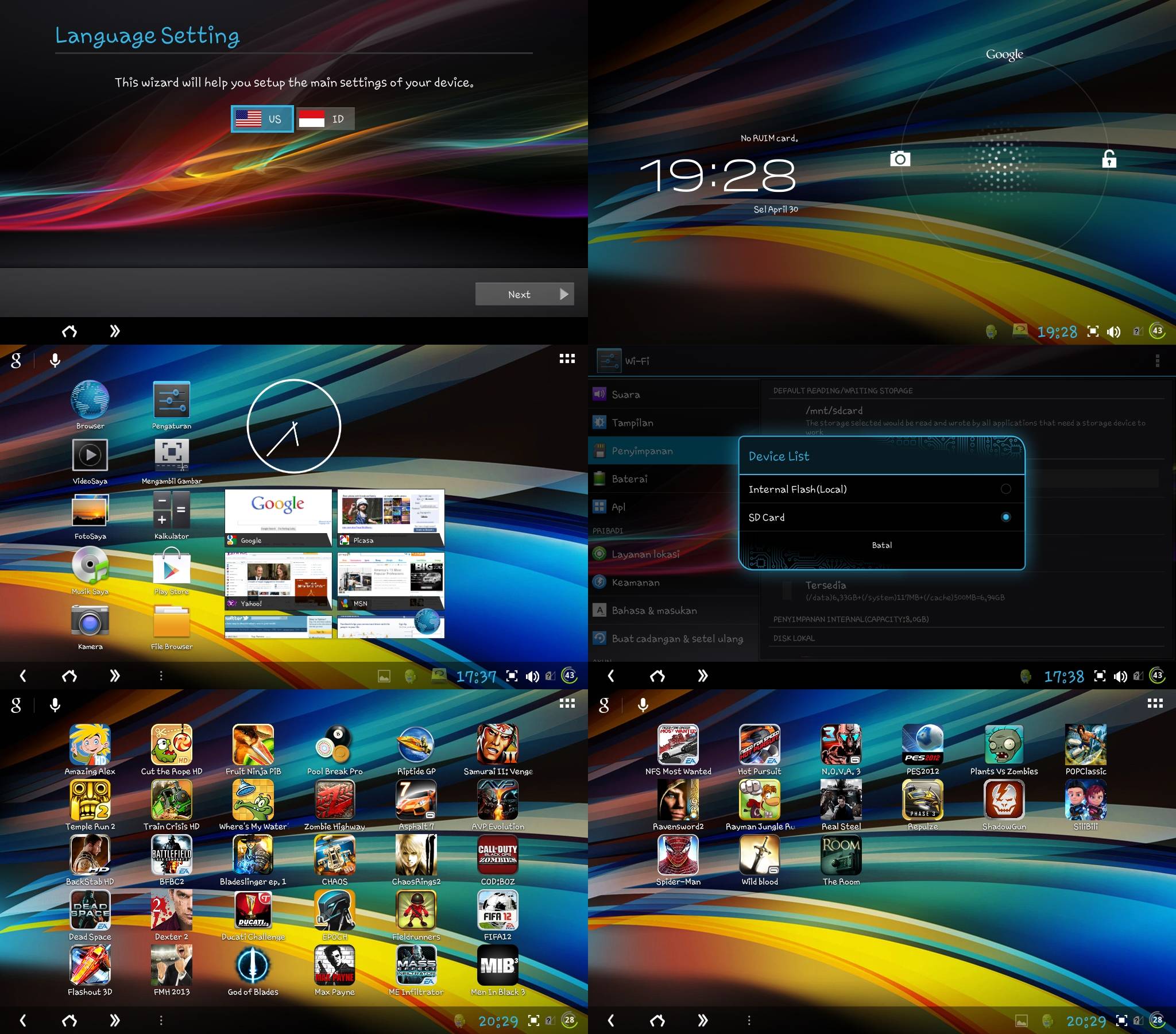Launch the ShadowGun game
The image size is (1176, 1034).
tap(1004, 805)
